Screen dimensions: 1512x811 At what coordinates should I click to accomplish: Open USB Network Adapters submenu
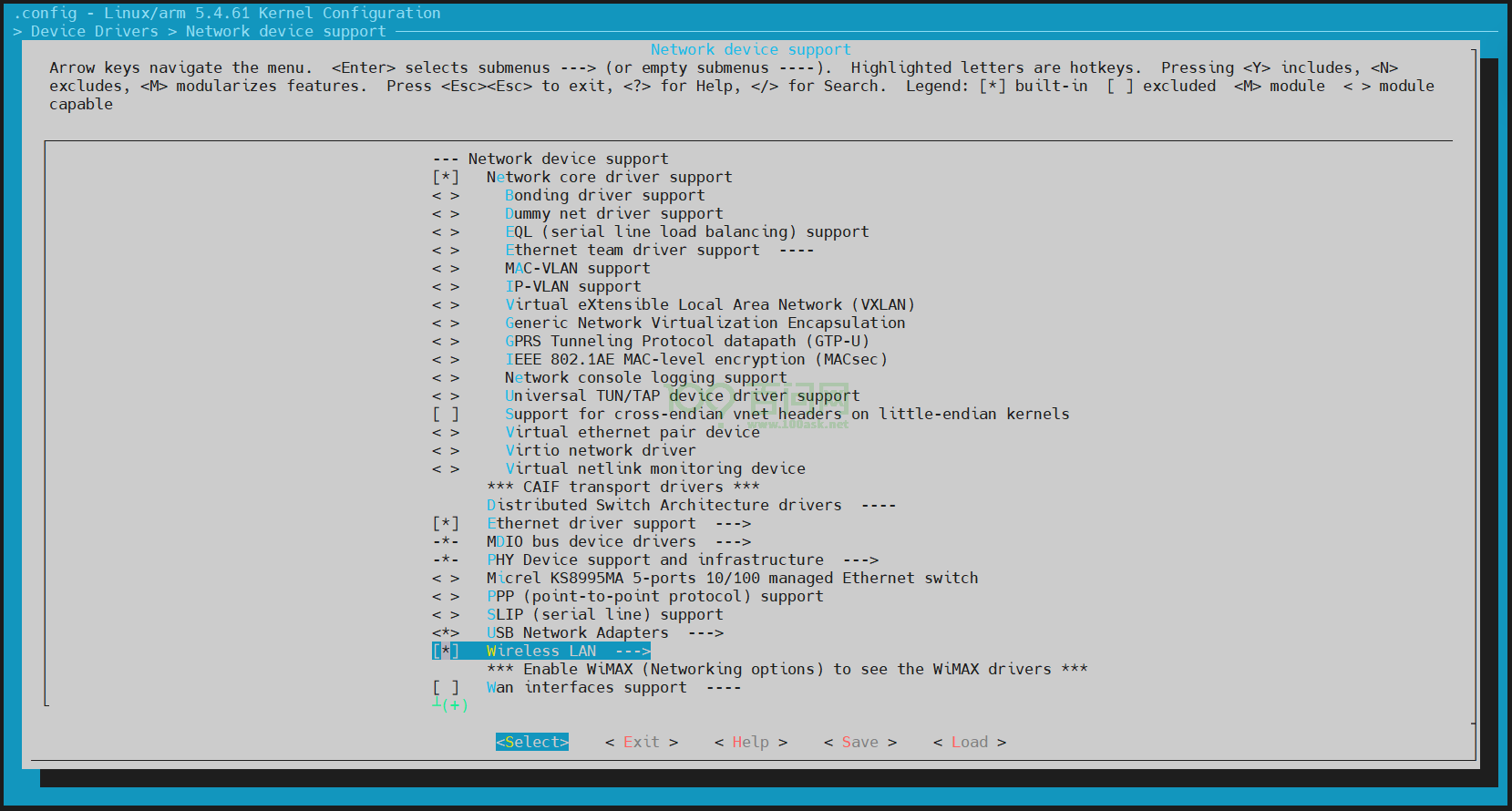click(x=603, y=633)
